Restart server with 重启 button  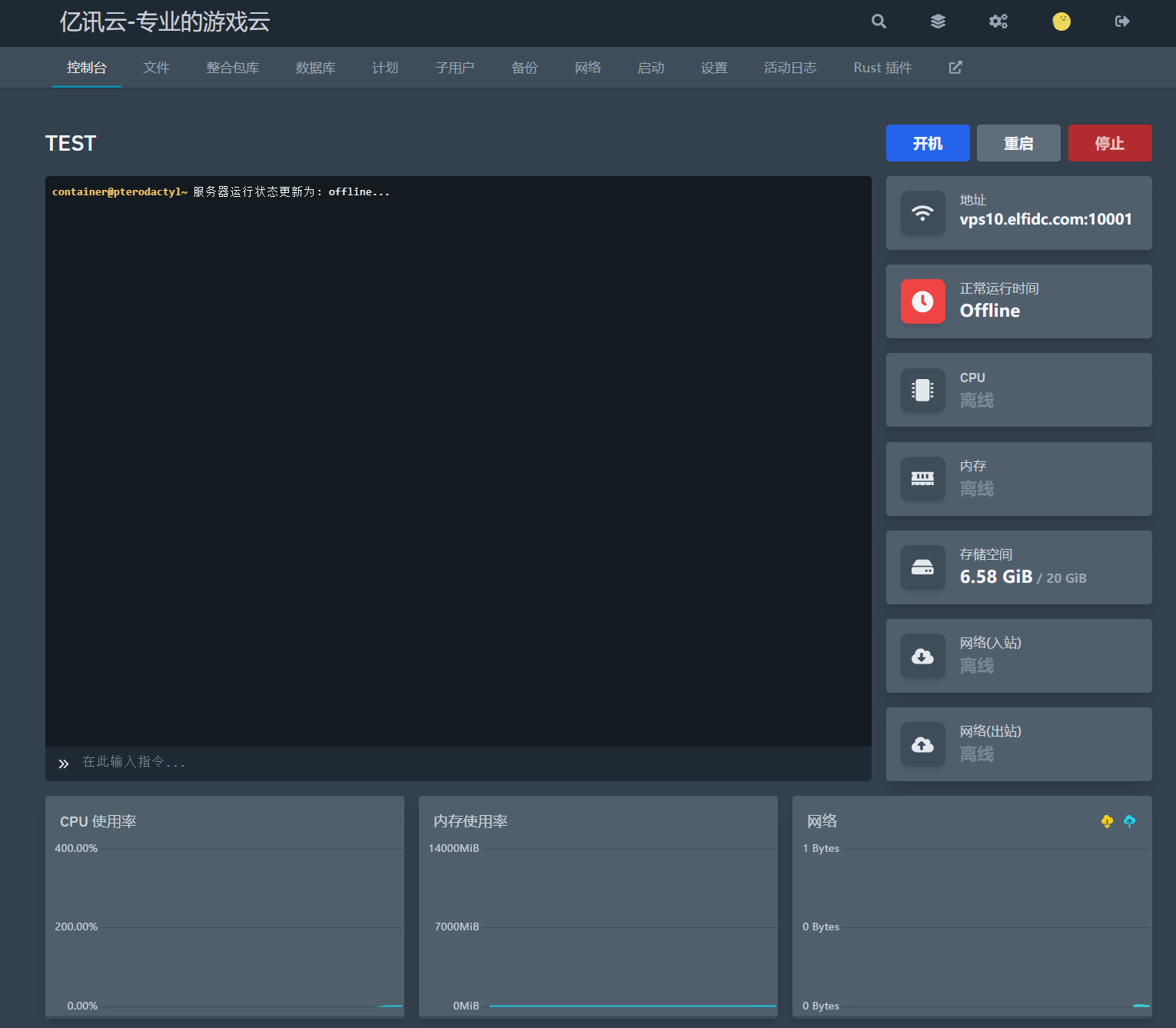tap(1018, 143)
